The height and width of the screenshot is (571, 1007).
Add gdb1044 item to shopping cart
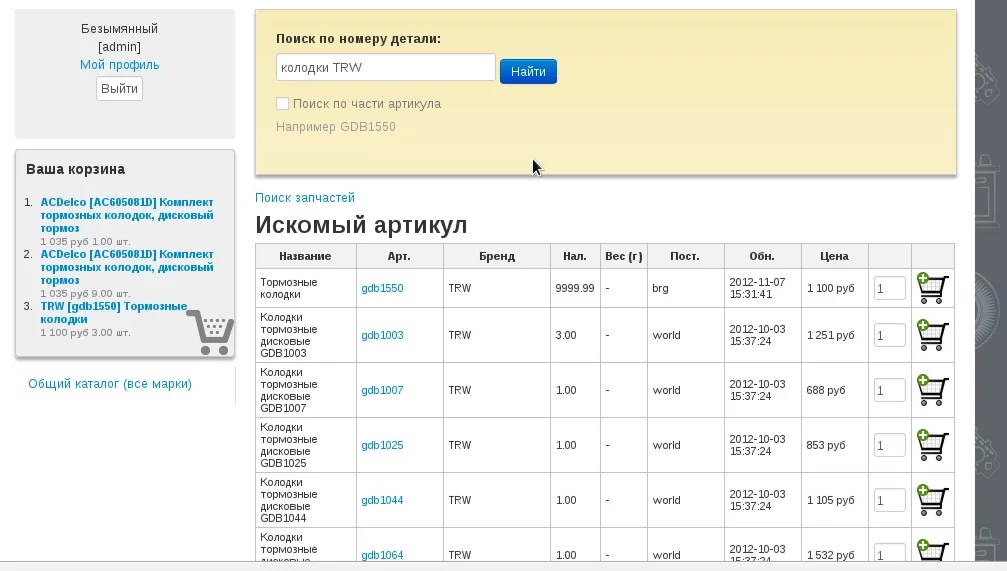(x=932, y=500)
